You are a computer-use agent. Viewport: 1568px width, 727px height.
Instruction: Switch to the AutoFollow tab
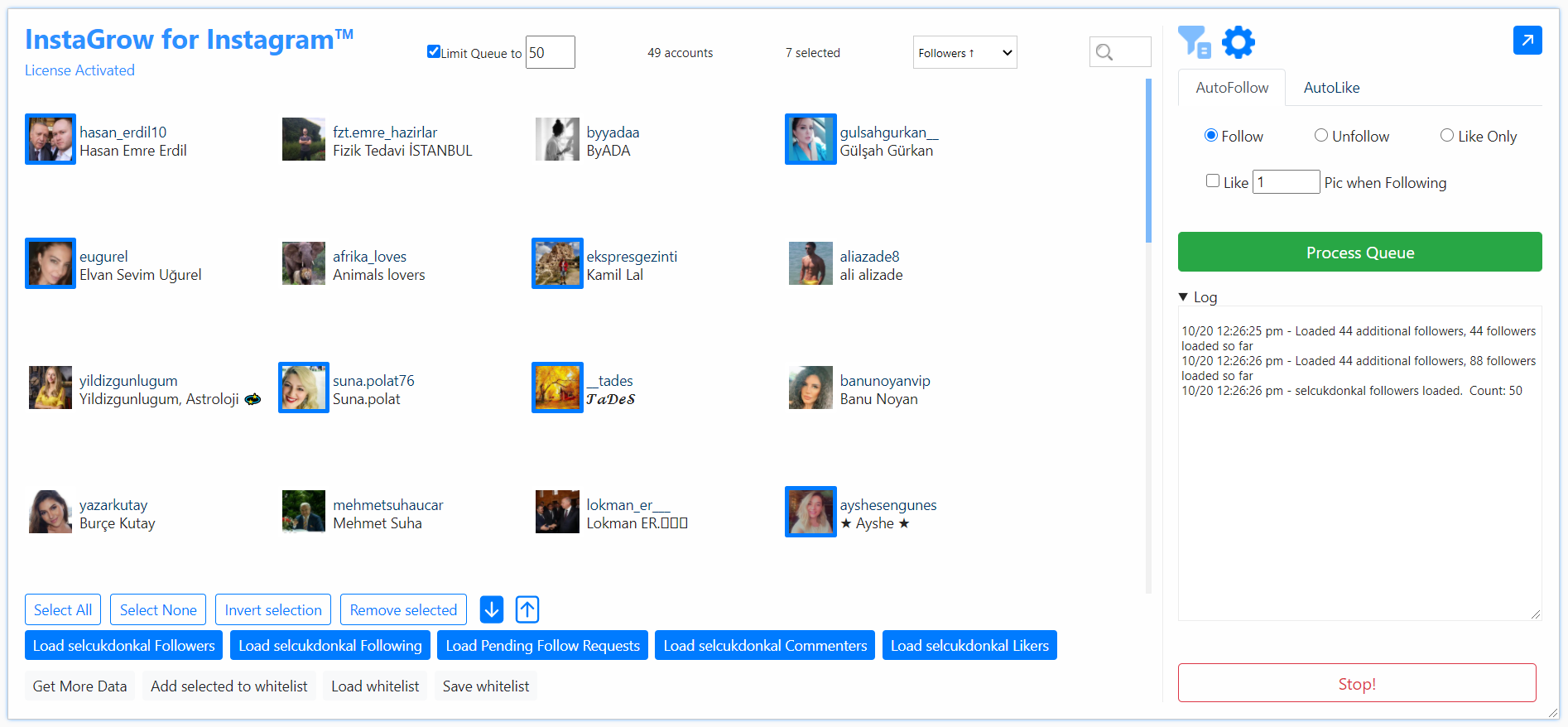1232,88
